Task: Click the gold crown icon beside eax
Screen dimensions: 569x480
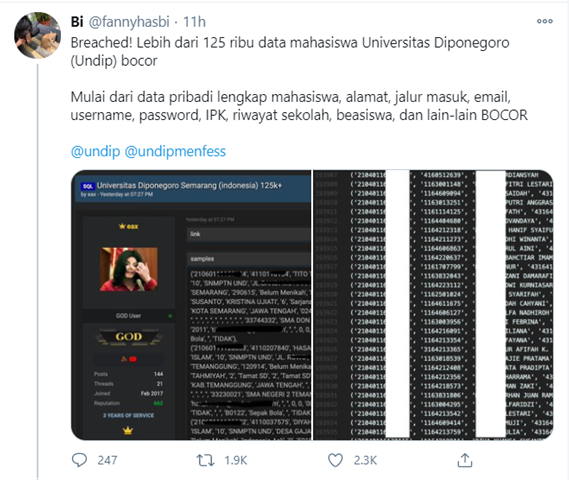Action: 122,226
